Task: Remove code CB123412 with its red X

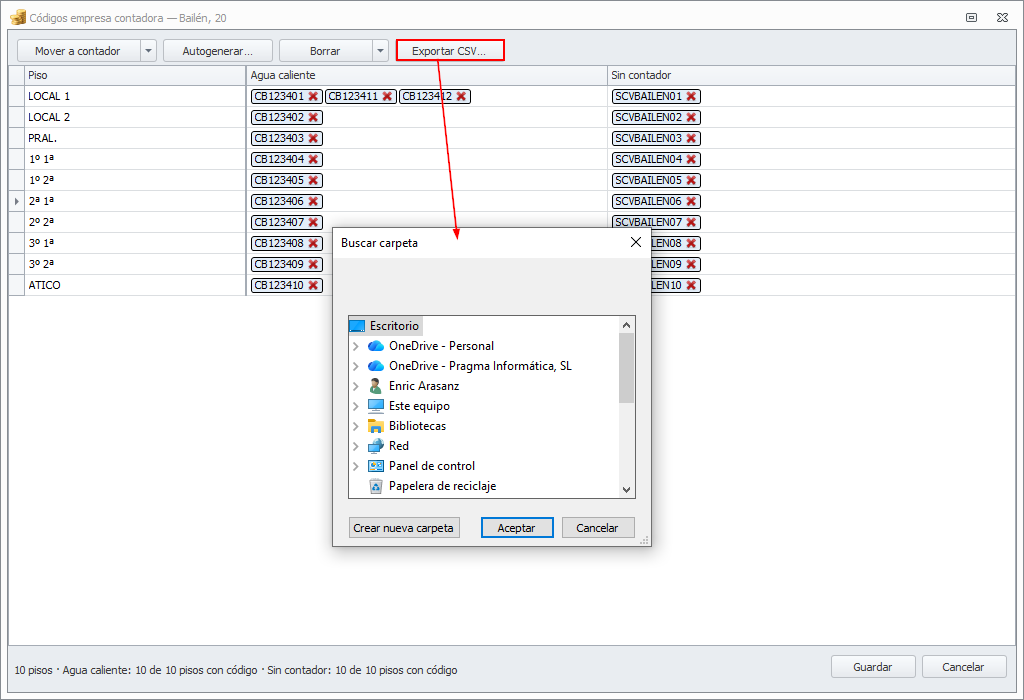Action: pyautogui.click(x=461, y=97)
